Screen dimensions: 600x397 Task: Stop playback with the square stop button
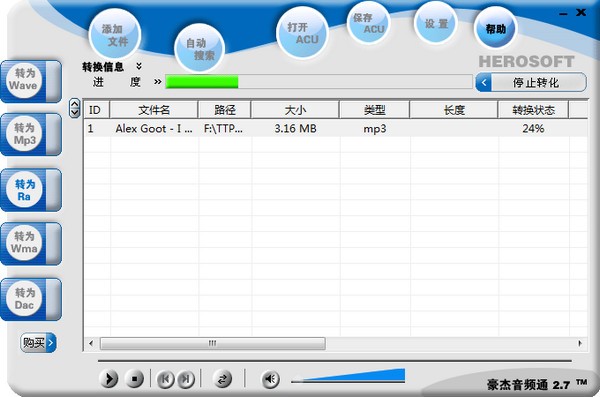[x=134, y=379]
